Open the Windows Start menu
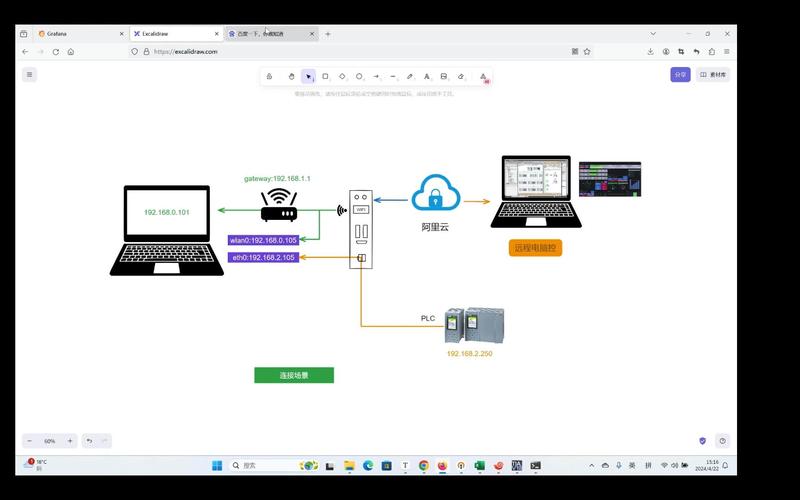The height and width of the screenshot is (500, 800). (x=216, y=465)
